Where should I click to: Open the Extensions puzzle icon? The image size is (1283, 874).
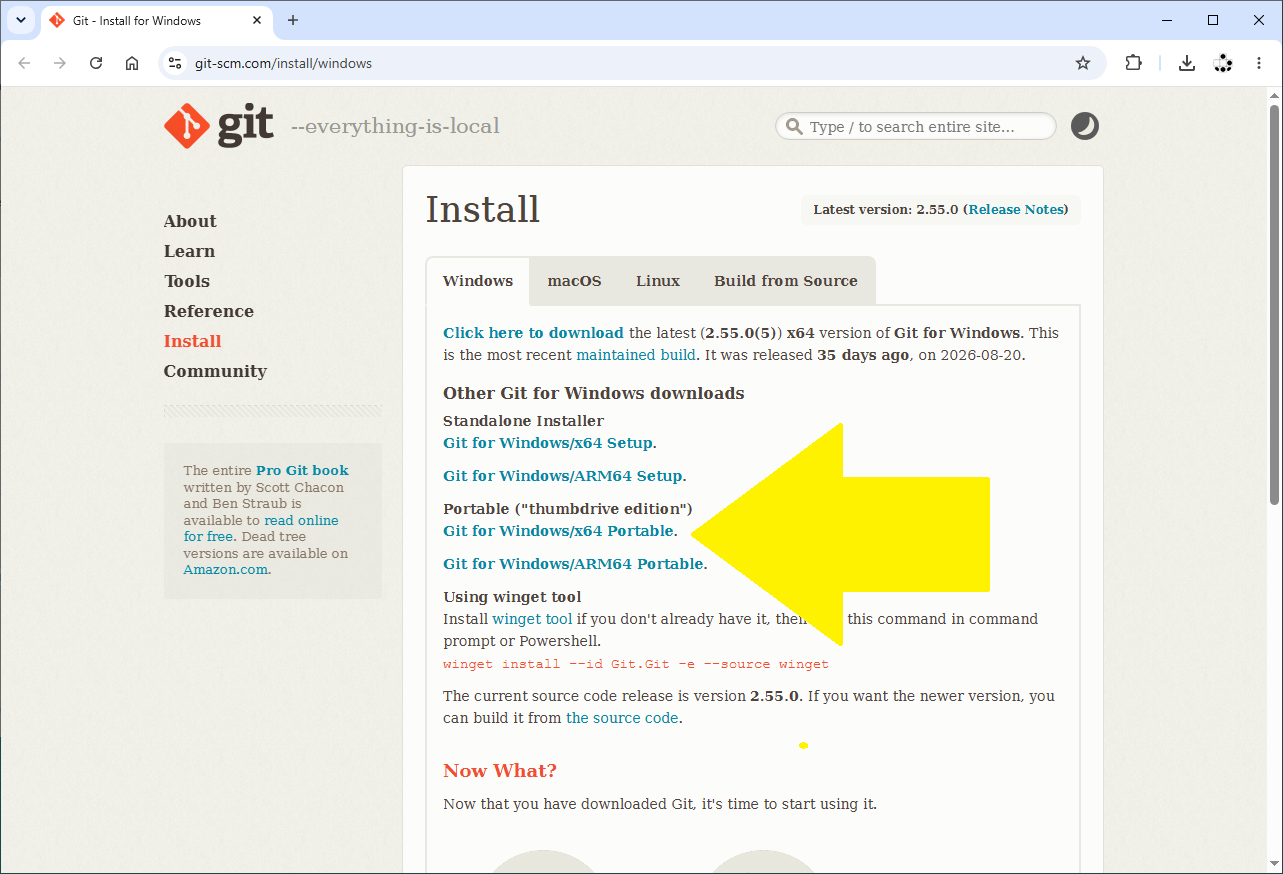(1133, 63)
